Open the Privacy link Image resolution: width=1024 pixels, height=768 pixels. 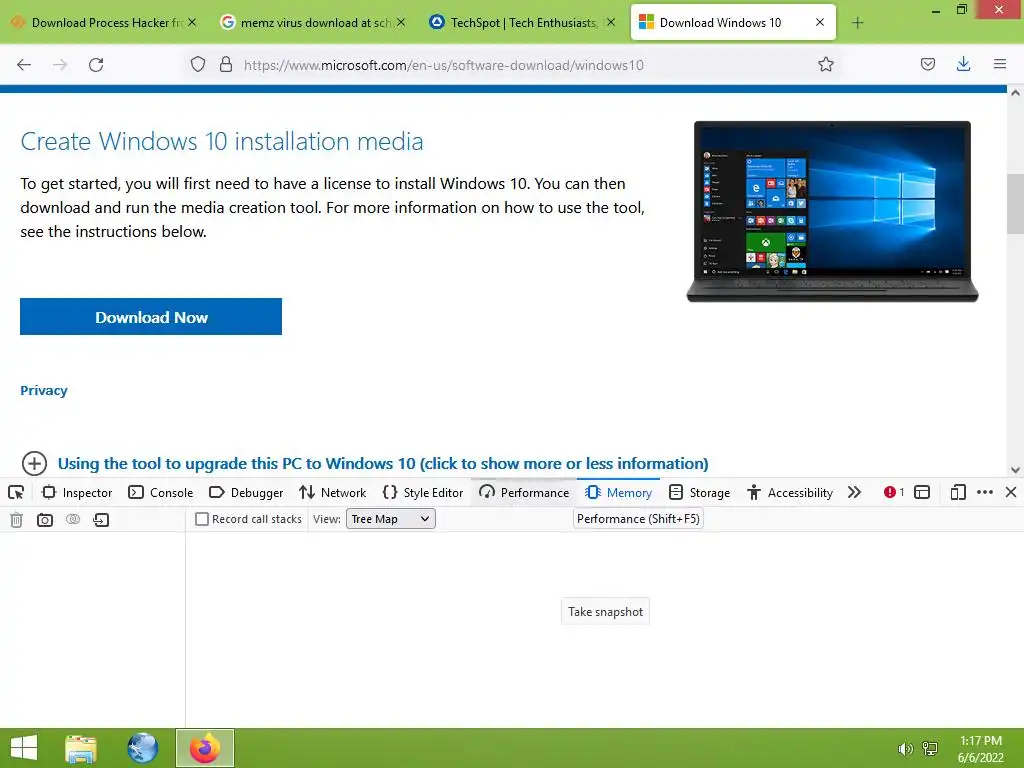point(44,391)
